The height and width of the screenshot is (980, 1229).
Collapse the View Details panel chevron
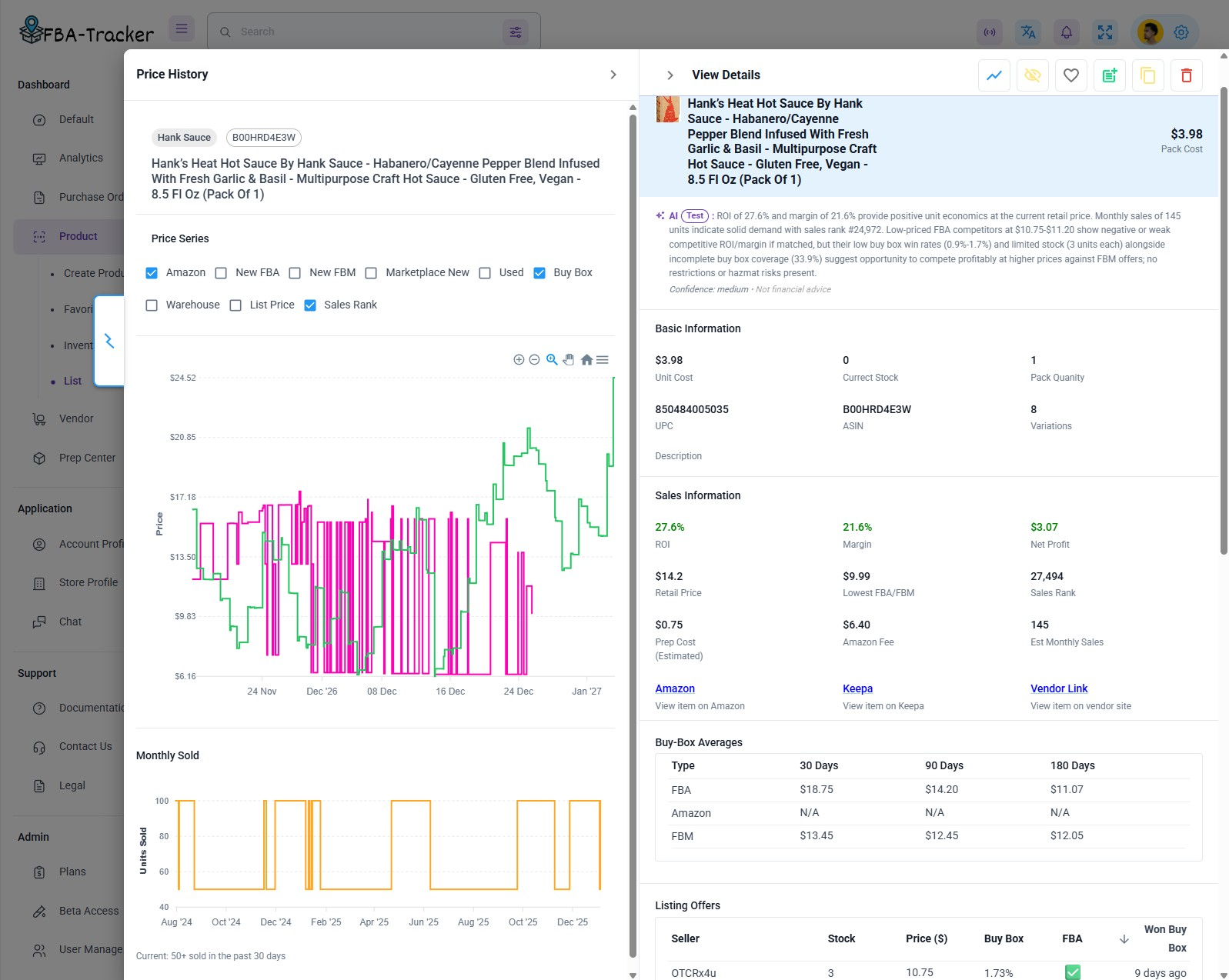[670, 75]
